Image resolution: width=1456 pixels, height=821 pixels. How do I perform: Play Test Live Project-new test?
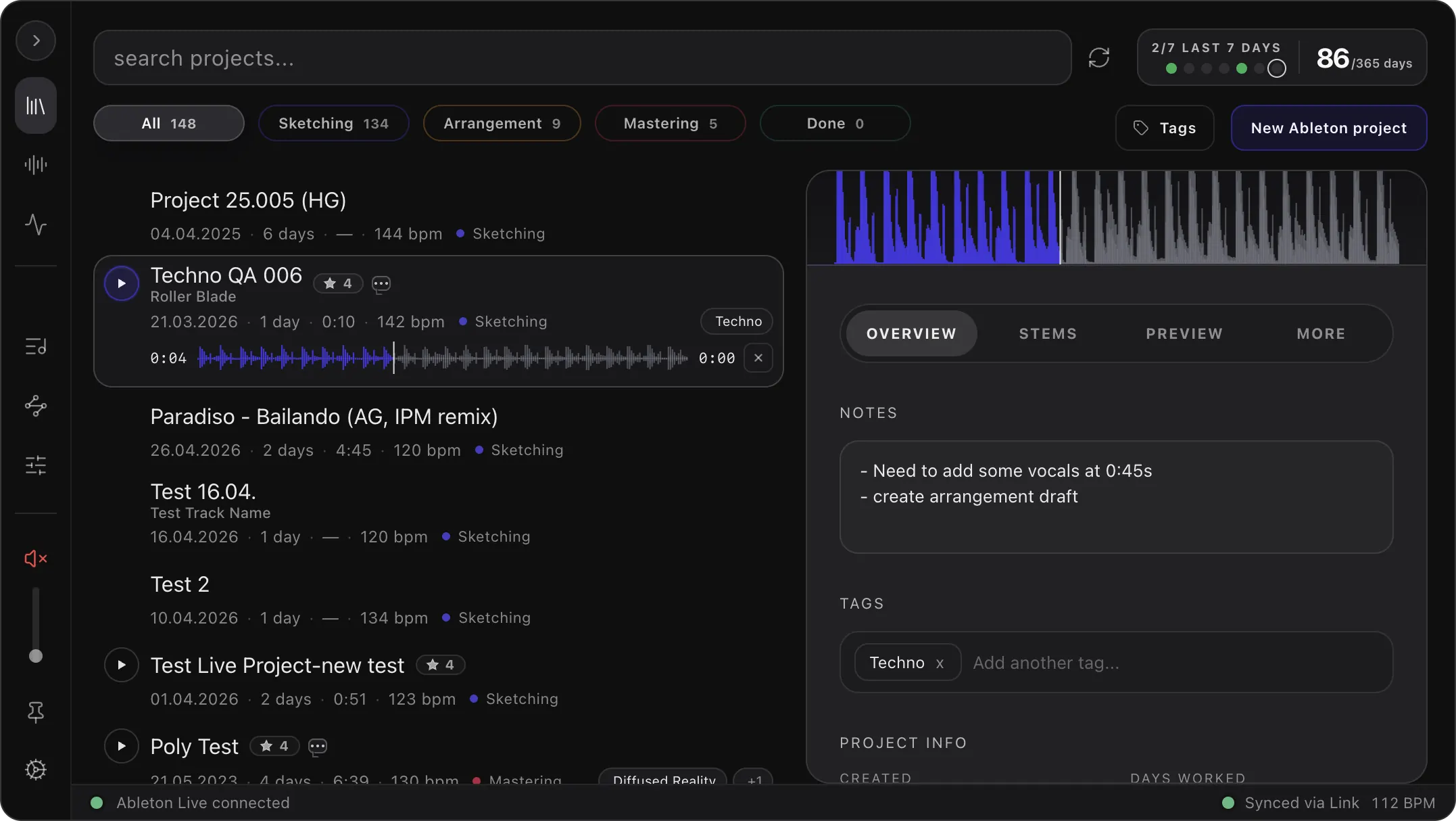coord(122,665)
